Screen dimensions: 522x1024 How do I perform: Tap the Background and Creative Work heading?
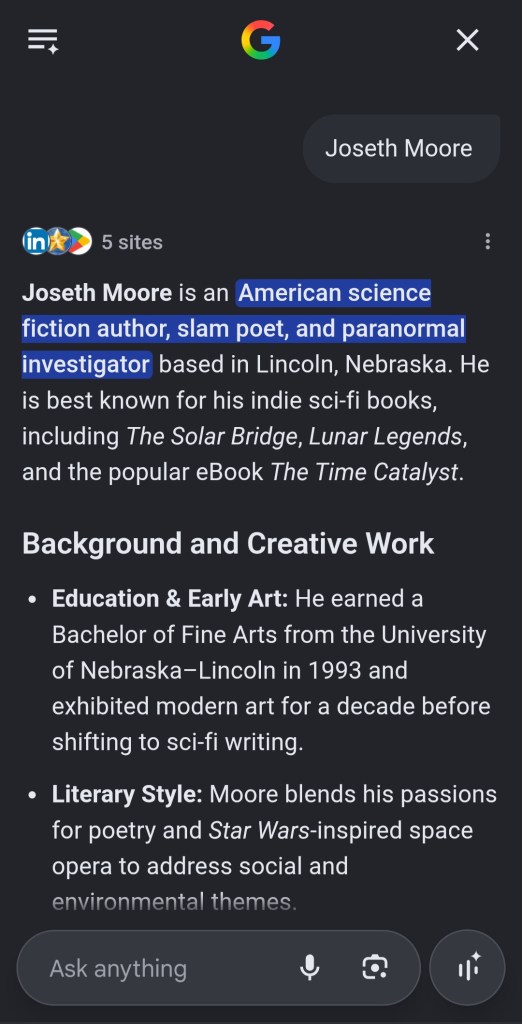[228, 543]
